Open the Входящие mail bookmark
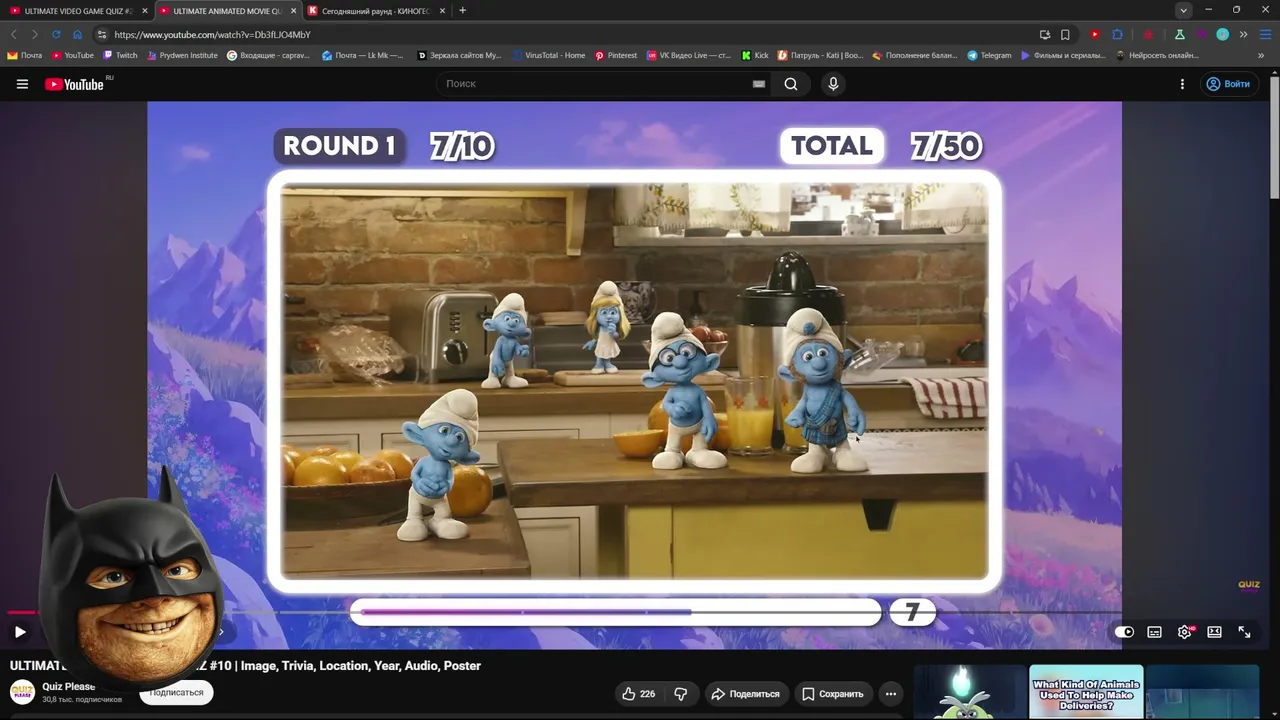Viewport: 1280px width, 720px height. [x=269, y=56]
